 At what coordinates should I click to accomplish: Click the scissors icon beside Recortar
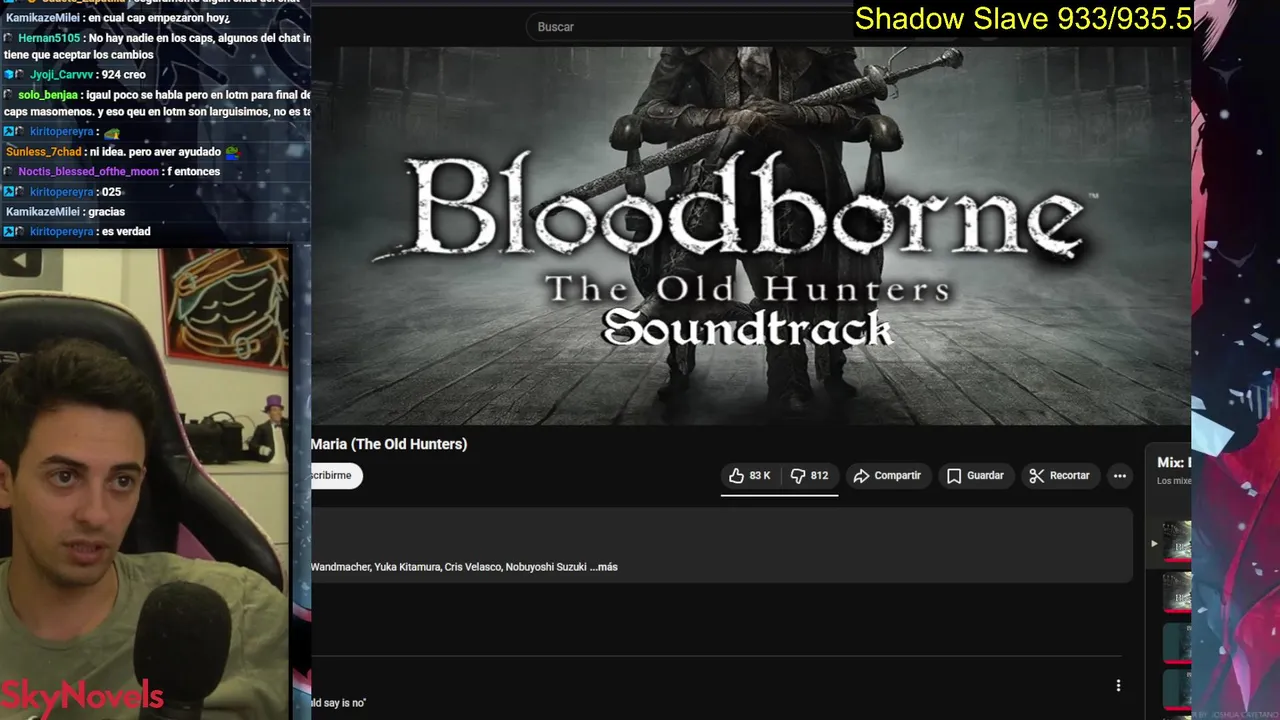[1037, 476]
